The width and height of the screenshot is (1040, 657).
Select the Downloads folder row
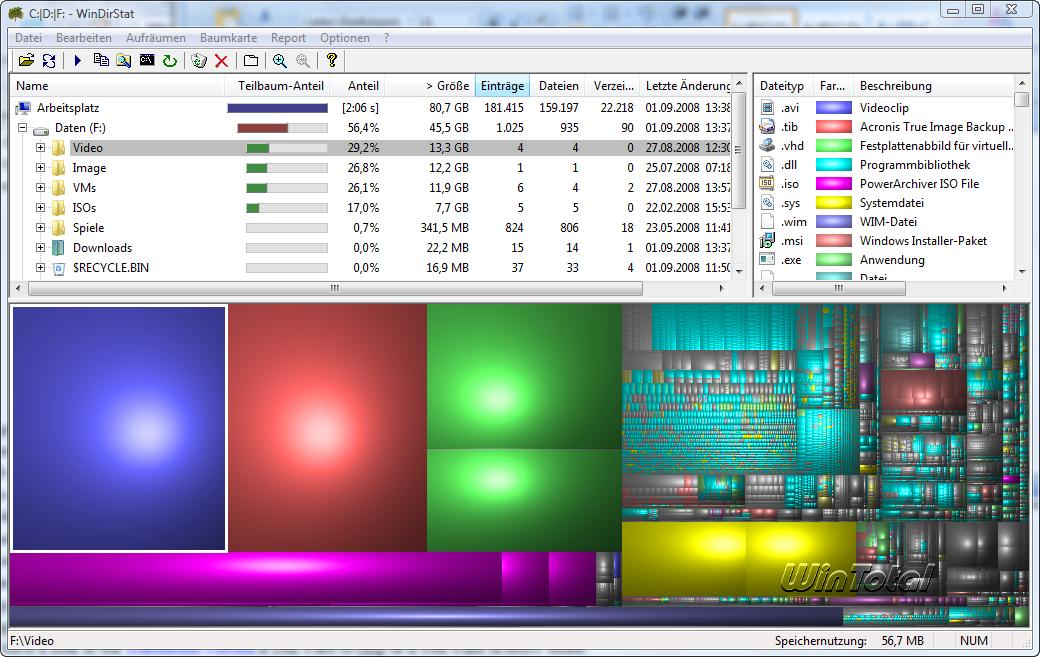click(x=102, y=248)
